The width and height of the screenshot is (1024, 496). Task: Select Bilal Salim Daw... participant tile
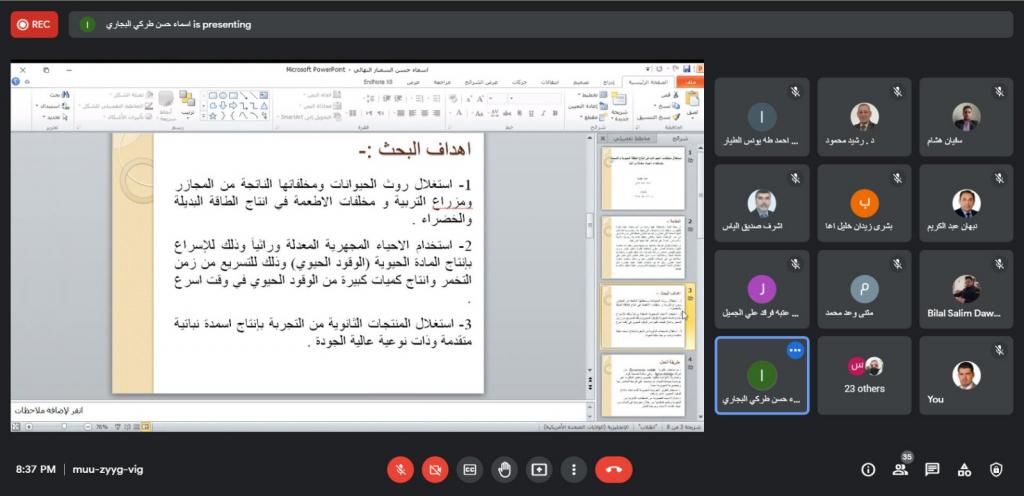click(x=965, y=289)
